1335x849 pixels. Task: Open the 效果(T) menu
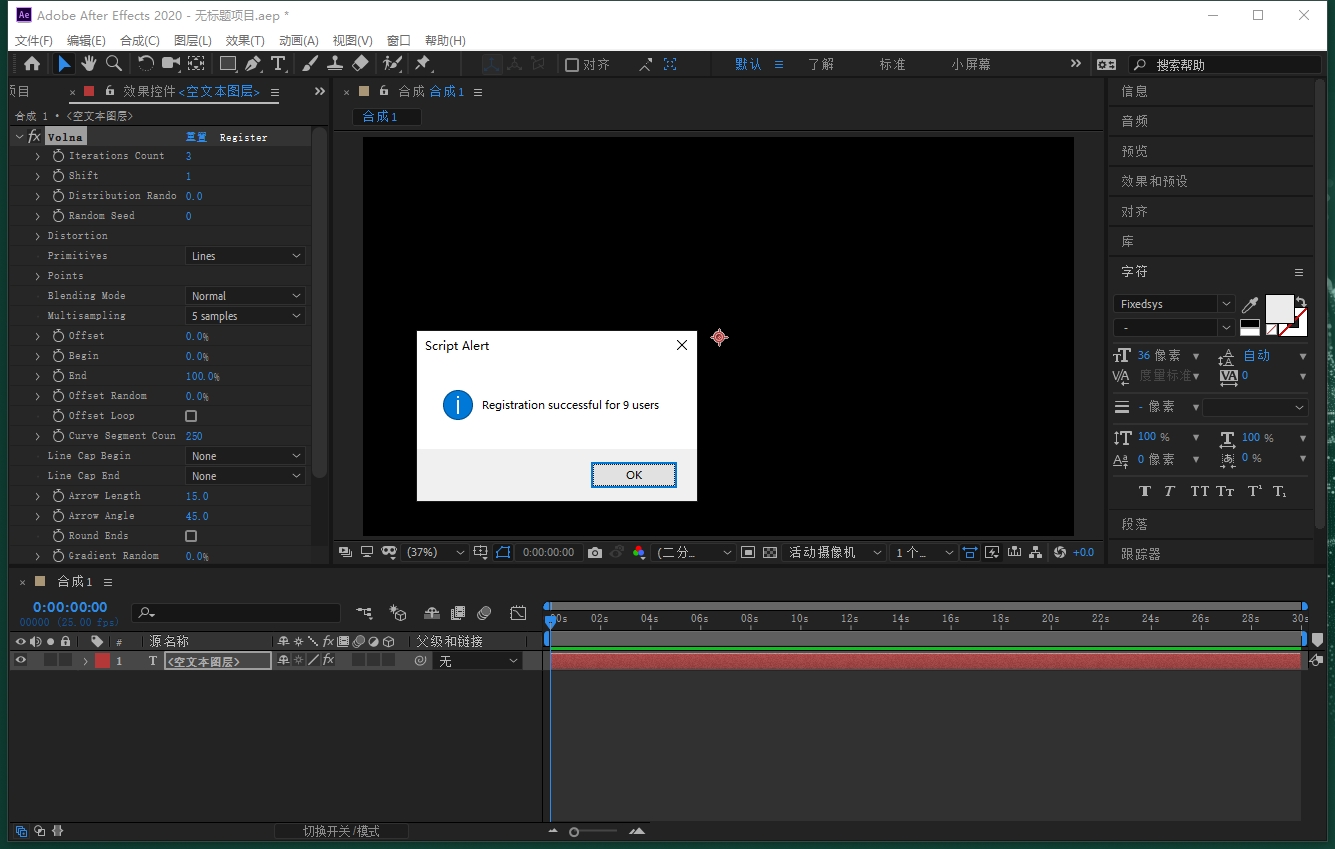tap(245, 41)
